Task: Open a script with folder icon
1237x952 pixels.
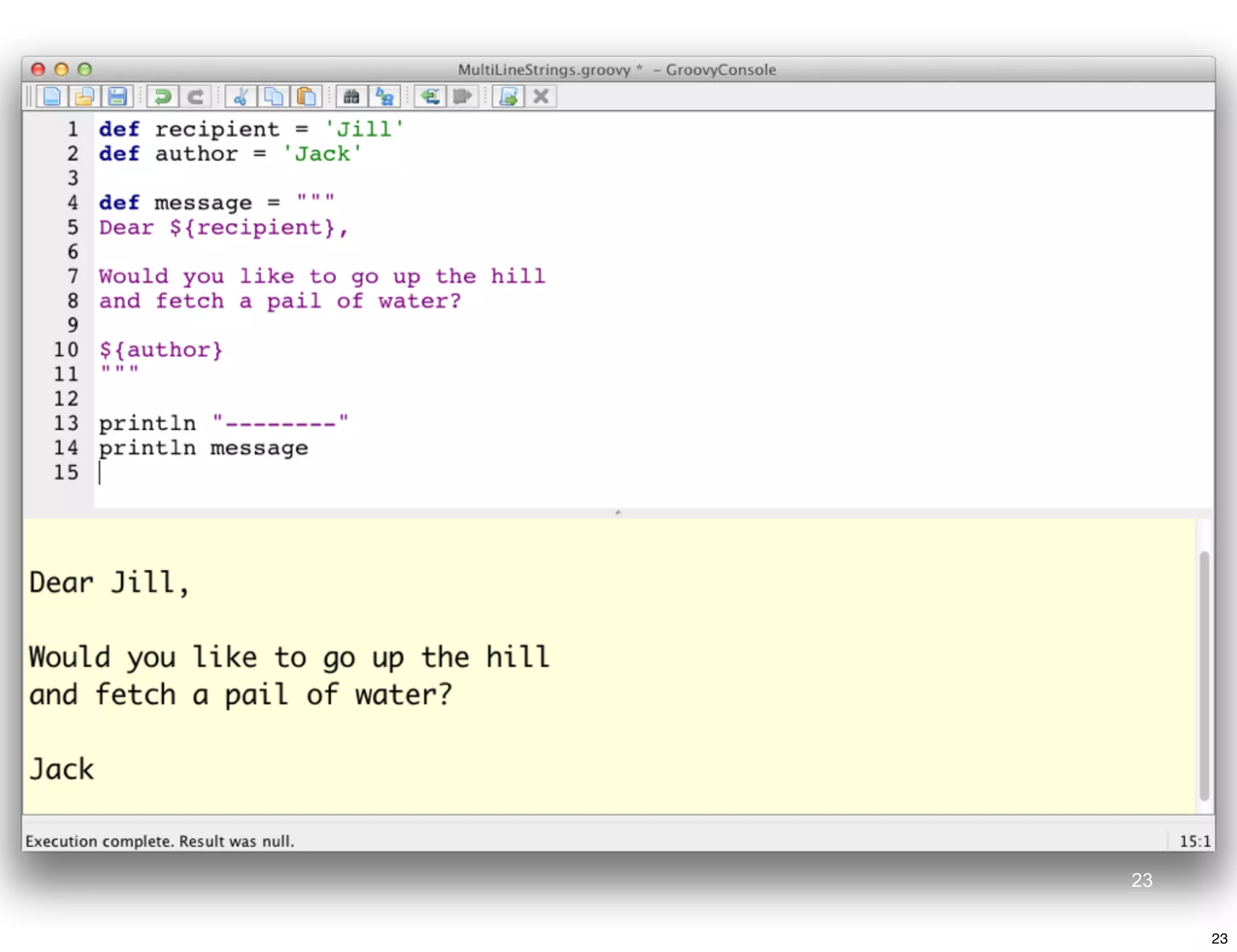Action: click(x=85, y=97)
